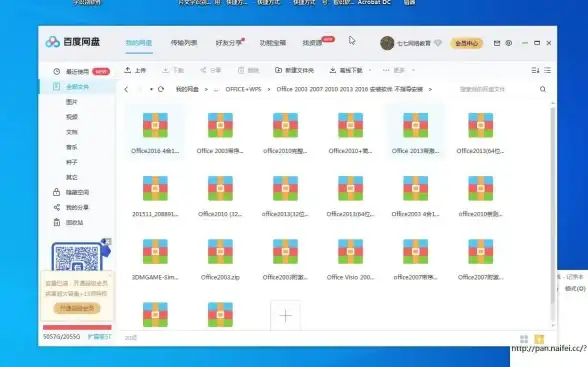The width and height of the screenshot is (588, 367).
Task: Click the 扩容至5T link
Action: (x=99, y=337)
